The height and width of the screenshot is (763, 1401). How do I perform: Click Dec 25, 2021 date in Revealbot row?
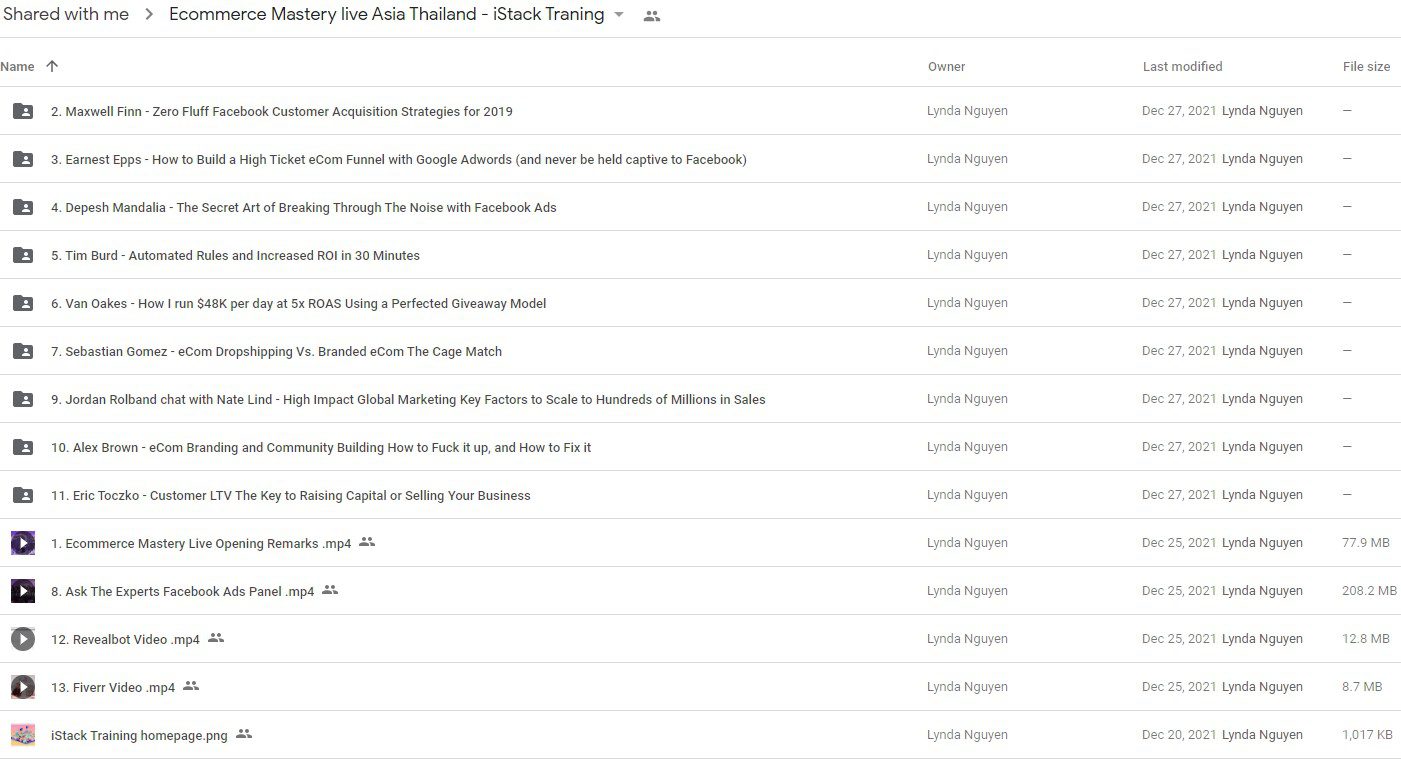pos(1179,639)
